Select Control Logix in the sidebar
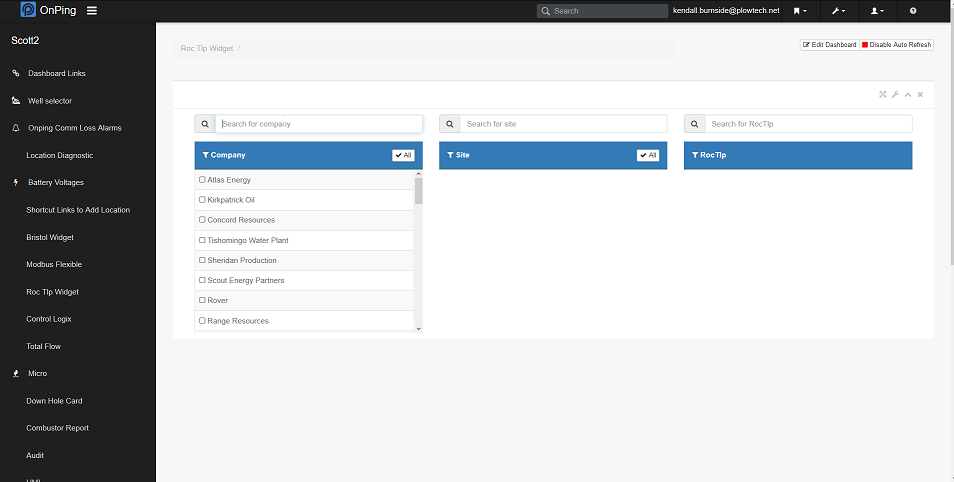The width and height of the screenshot is (954, 482). 49,319
